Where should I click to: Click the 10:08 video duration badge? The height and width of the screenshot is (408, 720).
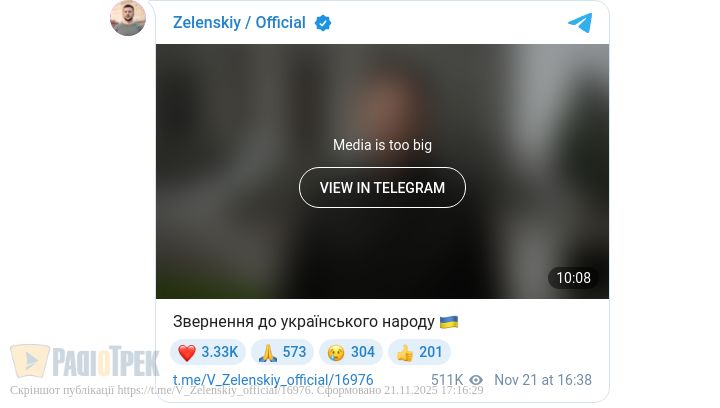574,278
